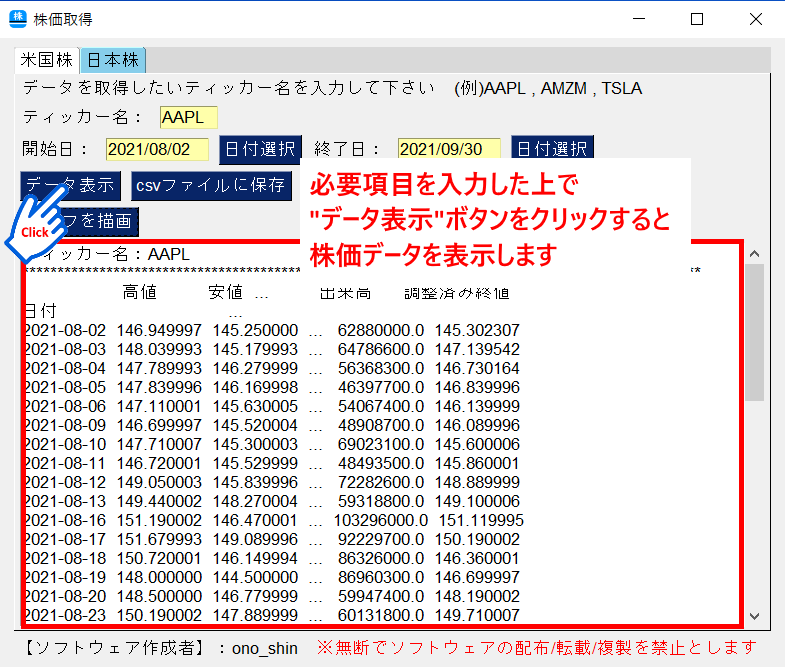The width and height of the screenshot is (785, 667).
Task: Click the ticker name field containing AAPL
Action: point(189,118)
